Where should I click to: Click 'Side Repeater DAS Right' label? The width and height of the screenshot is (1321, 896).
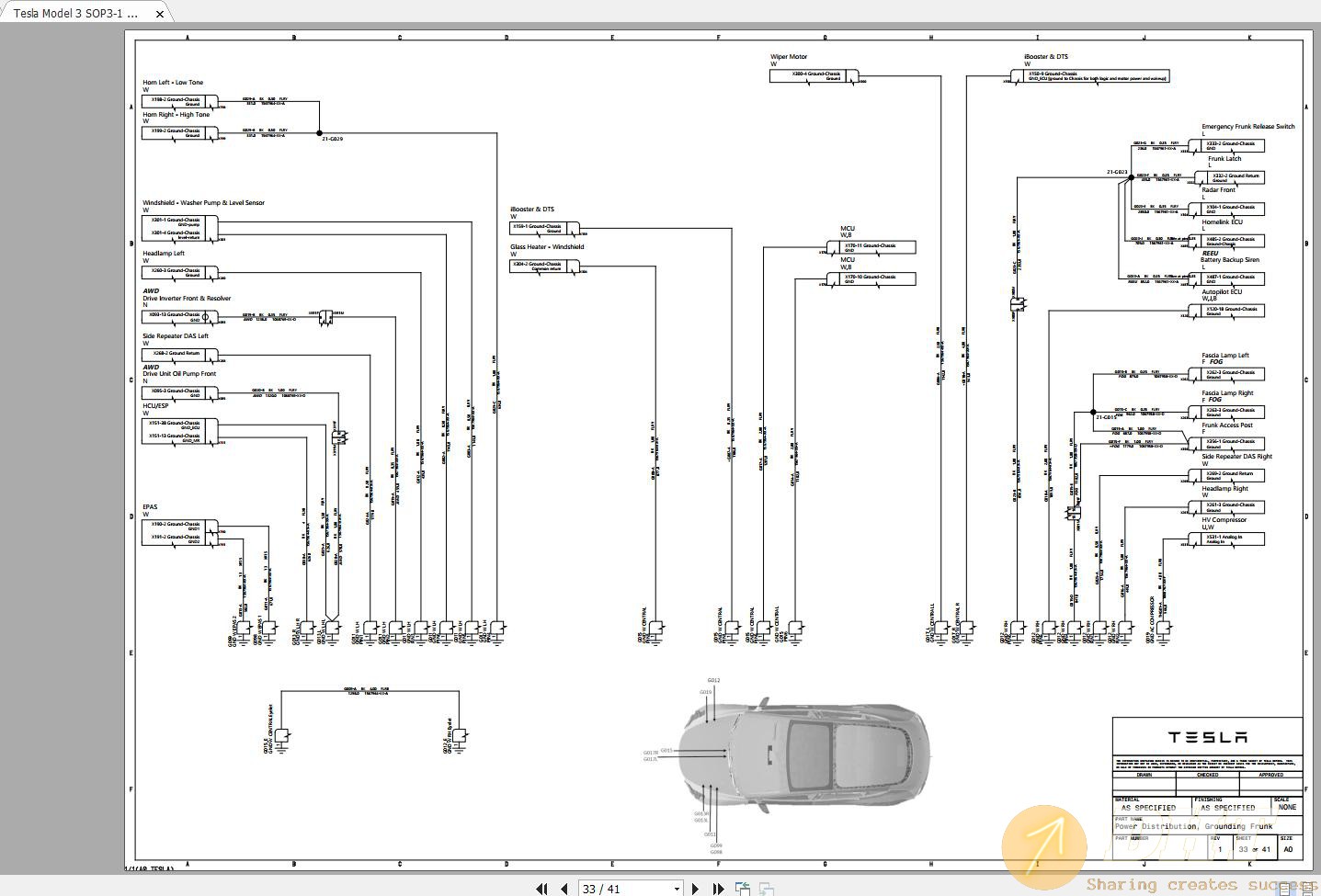point(1236,456)
